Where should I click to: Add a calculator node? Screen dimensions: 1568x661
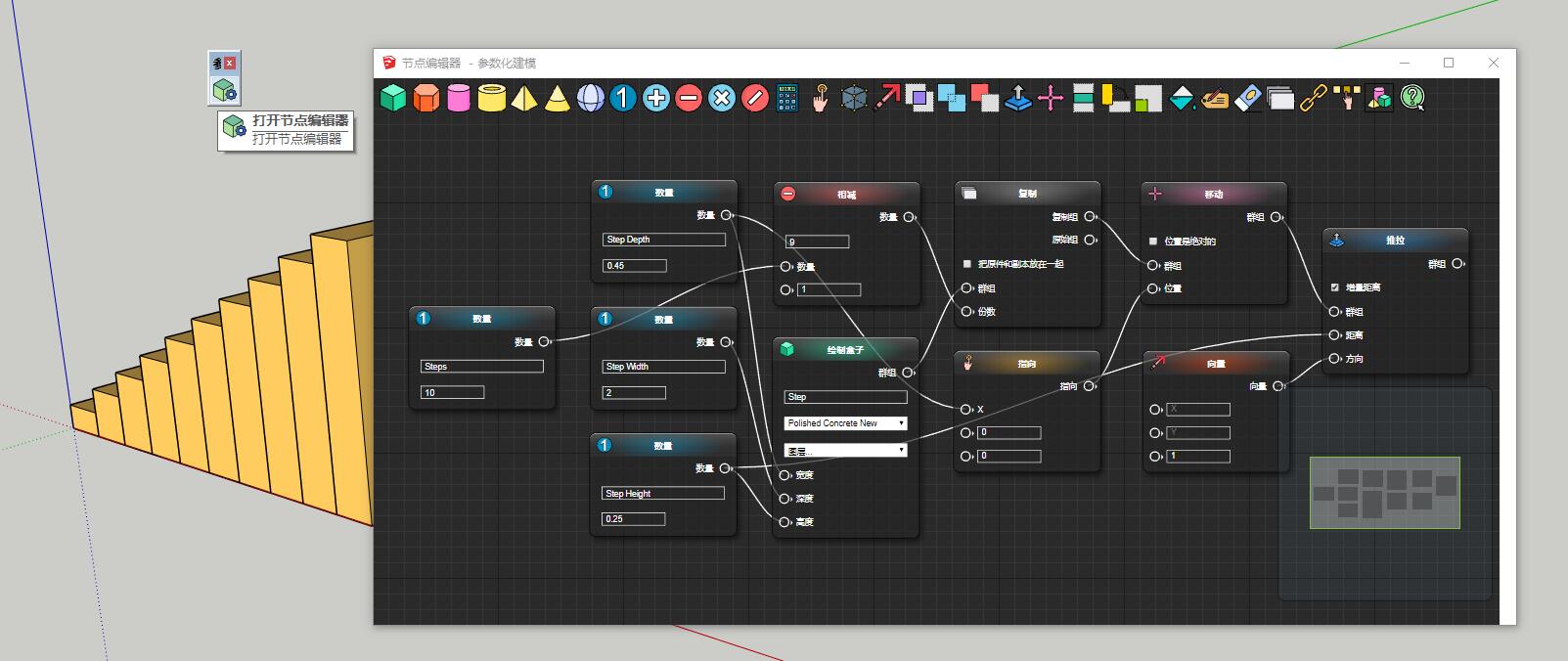click(787, 98)
